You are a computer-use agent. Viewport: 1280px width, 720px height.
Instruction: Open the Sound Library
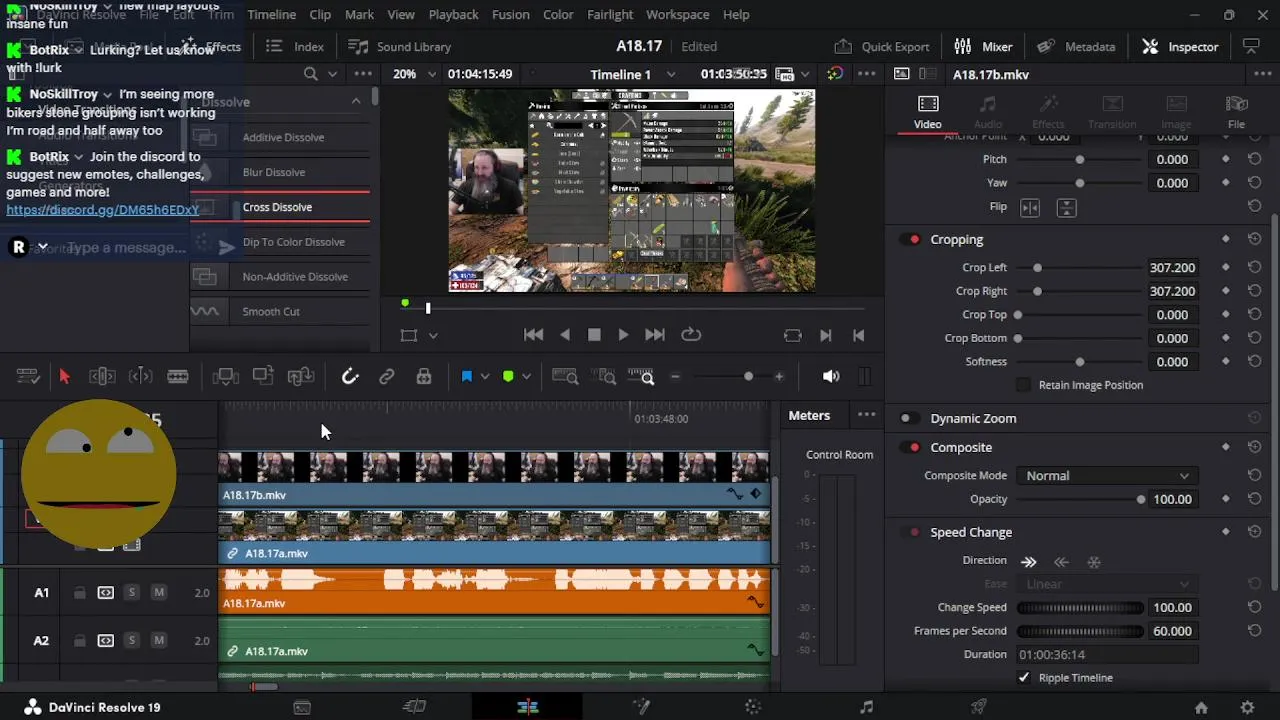coord(399,47)
